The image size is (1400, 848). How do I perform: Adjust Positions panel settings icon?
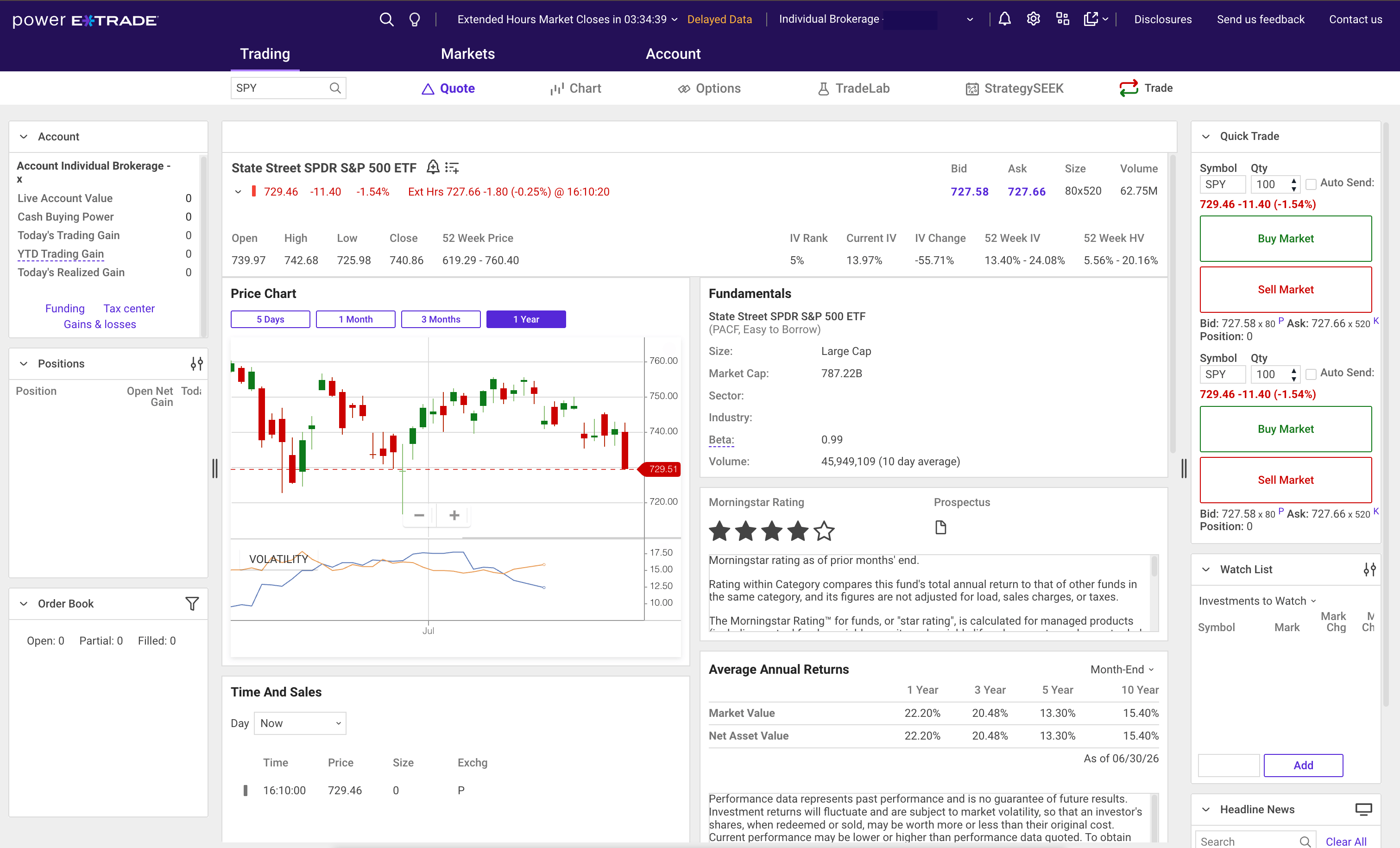(196, 364)
